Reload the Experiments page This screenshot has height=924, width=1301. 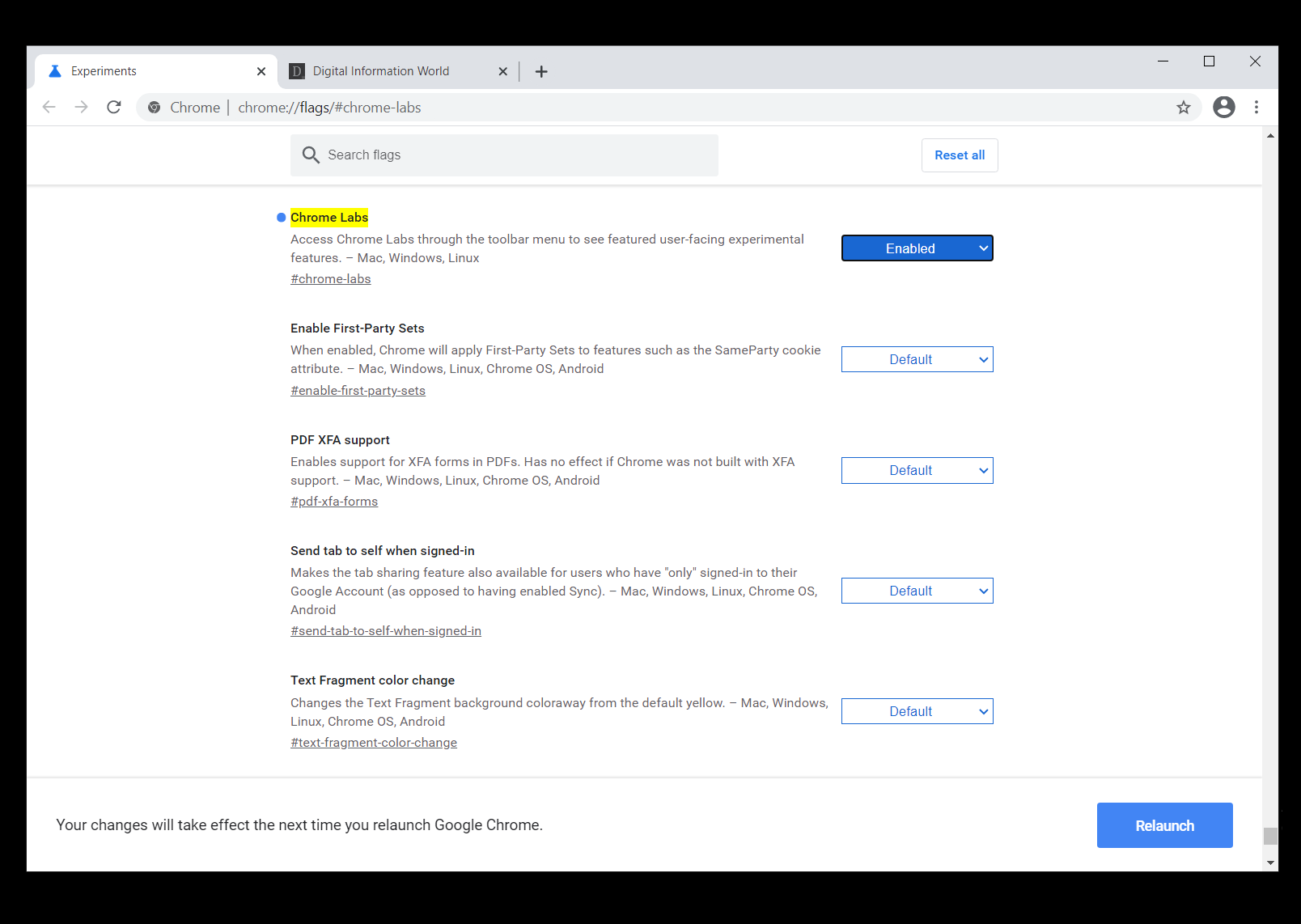click(x=114, y=107)
